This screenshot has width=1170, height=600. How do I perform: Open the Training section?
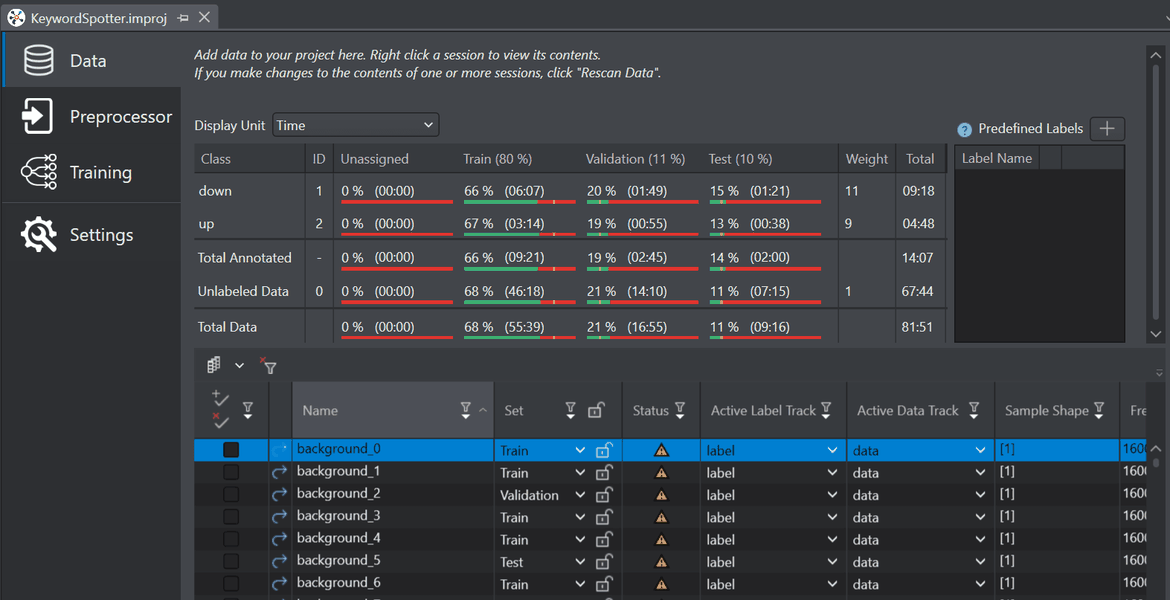coord(91,172)
